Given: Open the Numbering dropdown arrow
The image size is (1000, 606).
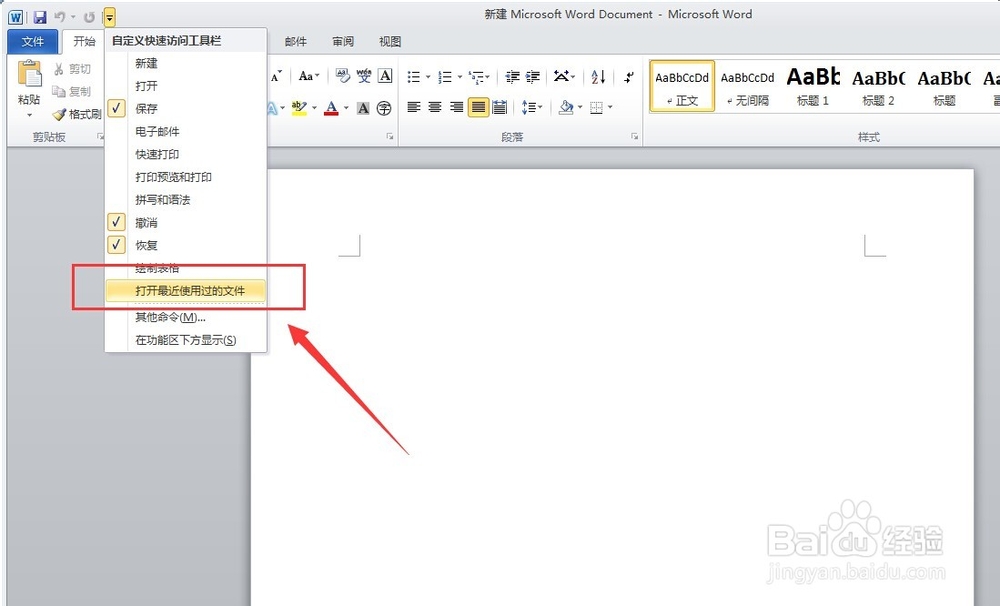Looking at the screenshot, I should (459, 77).
